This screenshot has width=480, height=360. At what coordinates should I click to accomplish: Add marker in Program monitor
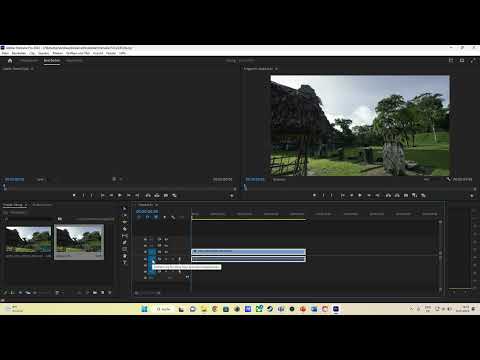[x=314, y=196]
